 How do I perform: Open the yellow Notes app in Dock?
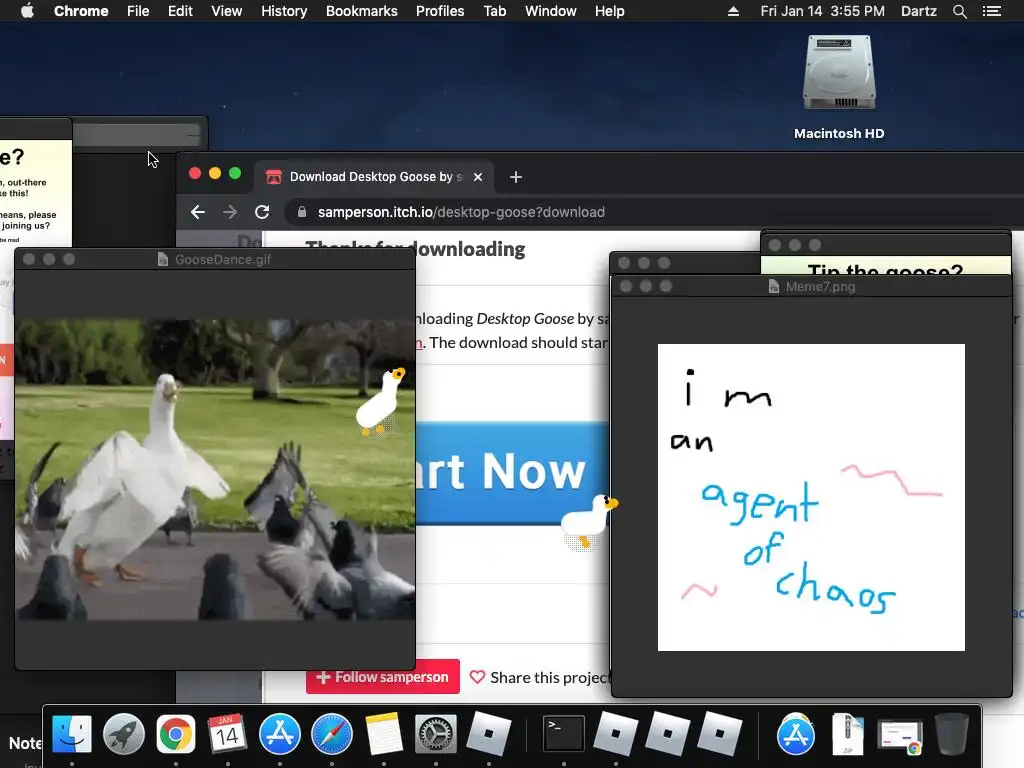384,734
